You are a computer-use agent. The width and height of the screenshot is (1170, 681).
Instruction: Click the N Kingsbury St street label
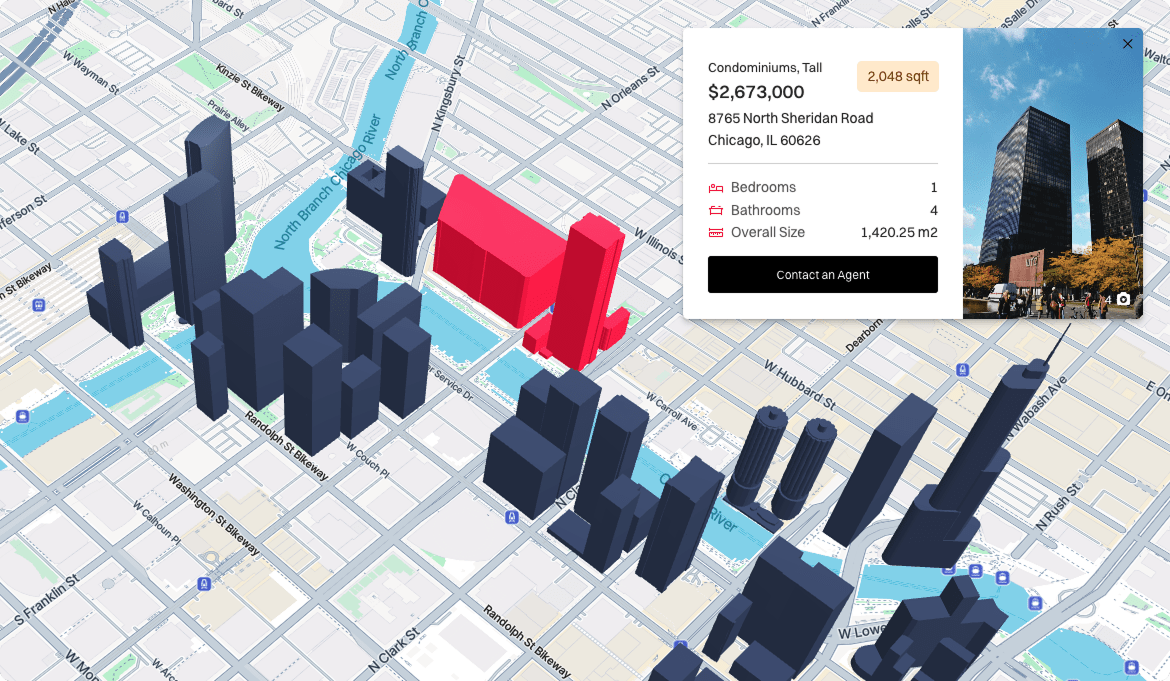[x=448, y=93]
